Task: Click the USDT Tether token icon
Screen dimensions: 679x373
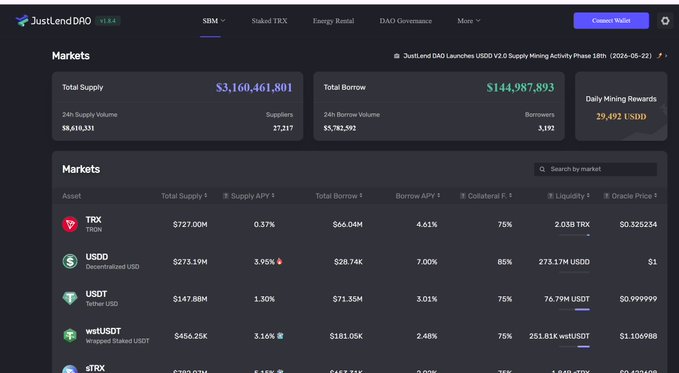Action: click(70, 298)
